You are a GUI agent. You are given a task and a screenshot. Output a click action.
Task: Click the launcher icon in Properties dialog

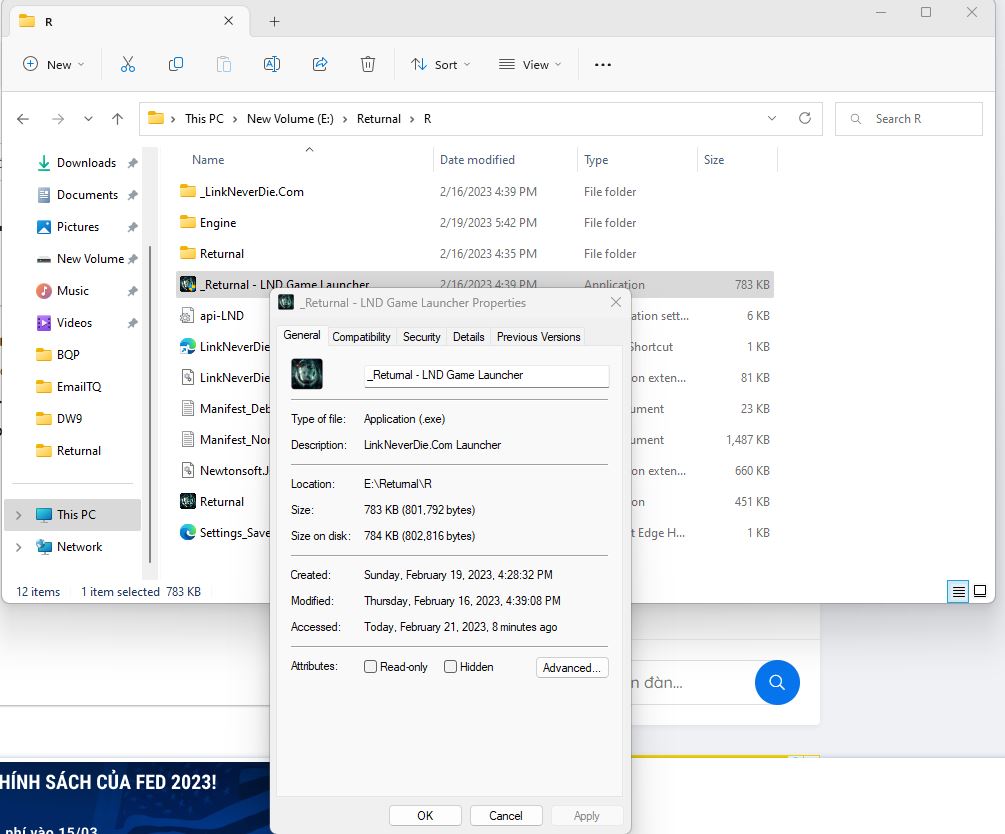click(306, 374)
